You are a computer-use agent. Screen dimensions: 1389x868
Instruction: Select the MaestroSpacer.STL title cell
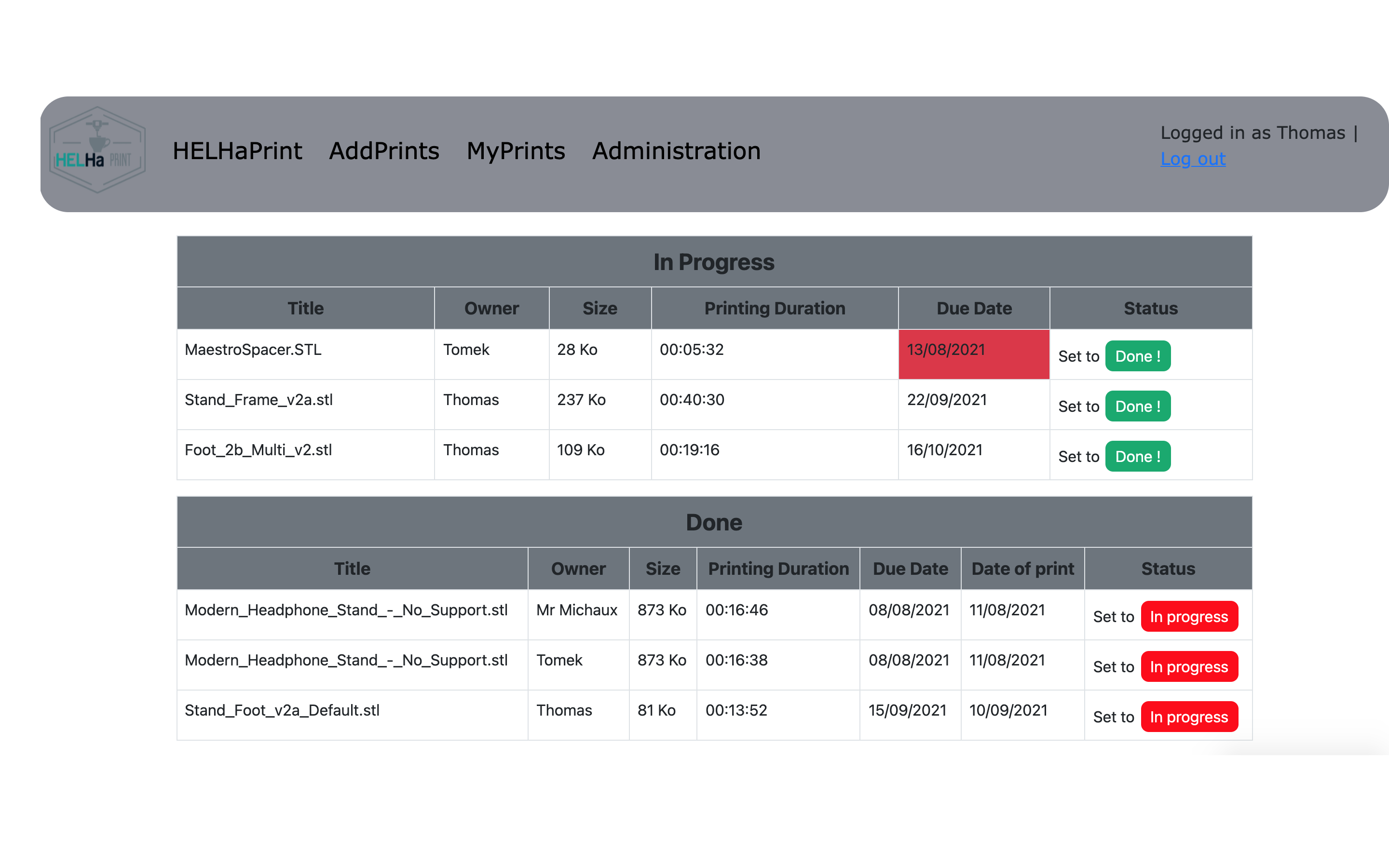(253, 350)
